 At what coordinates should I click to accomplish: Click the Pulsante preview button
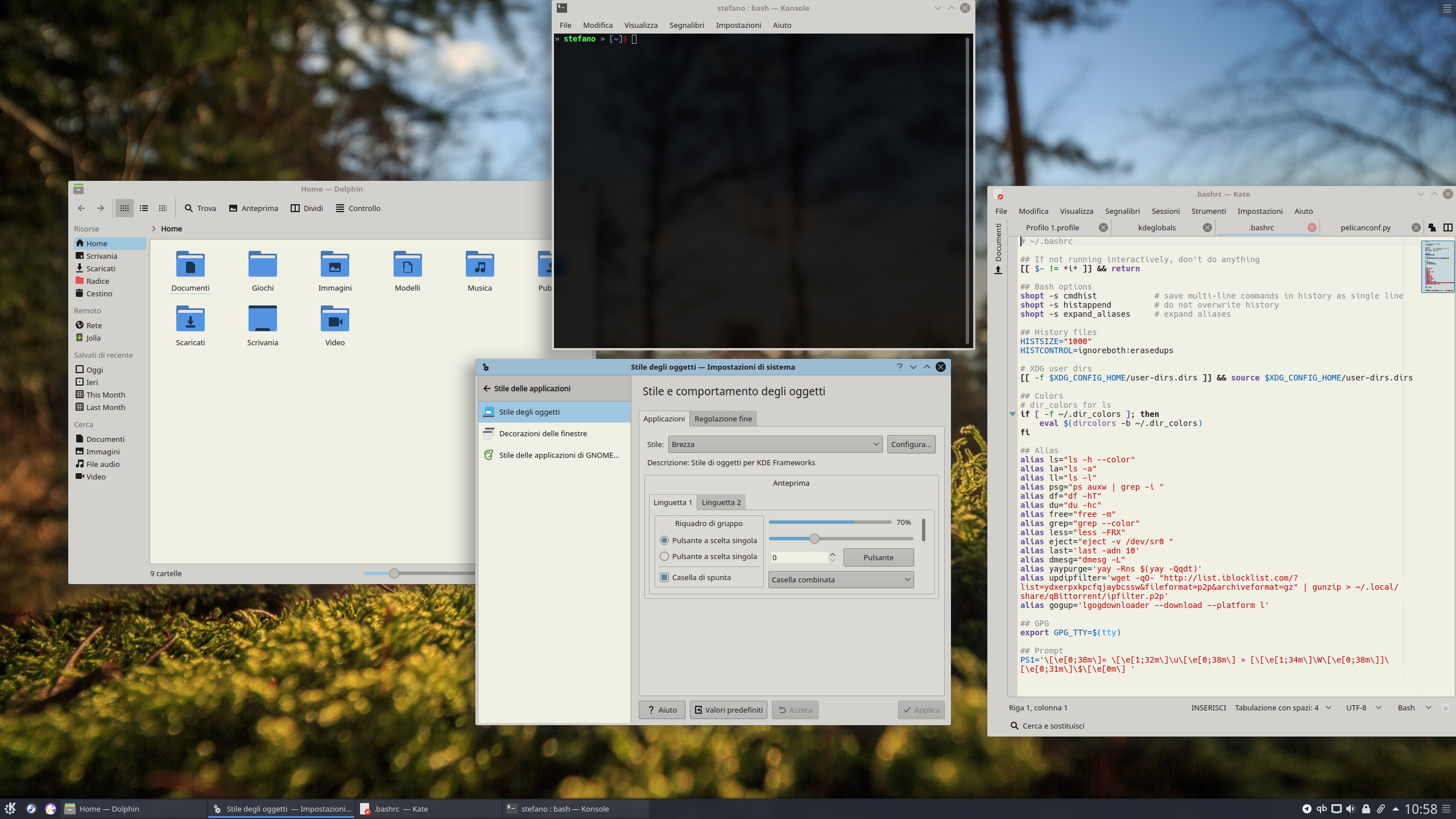coord(878,557)
